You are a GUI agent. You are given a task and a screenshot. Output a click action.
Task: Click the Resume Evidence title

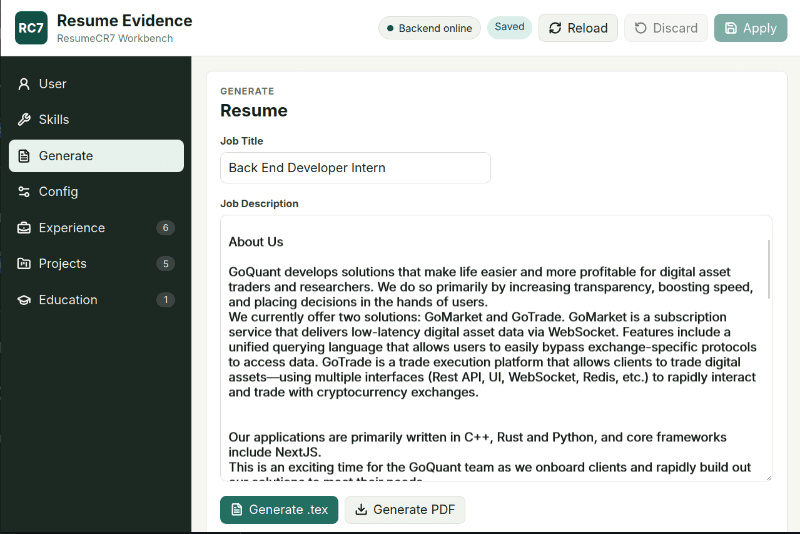(x=124, y=20)
